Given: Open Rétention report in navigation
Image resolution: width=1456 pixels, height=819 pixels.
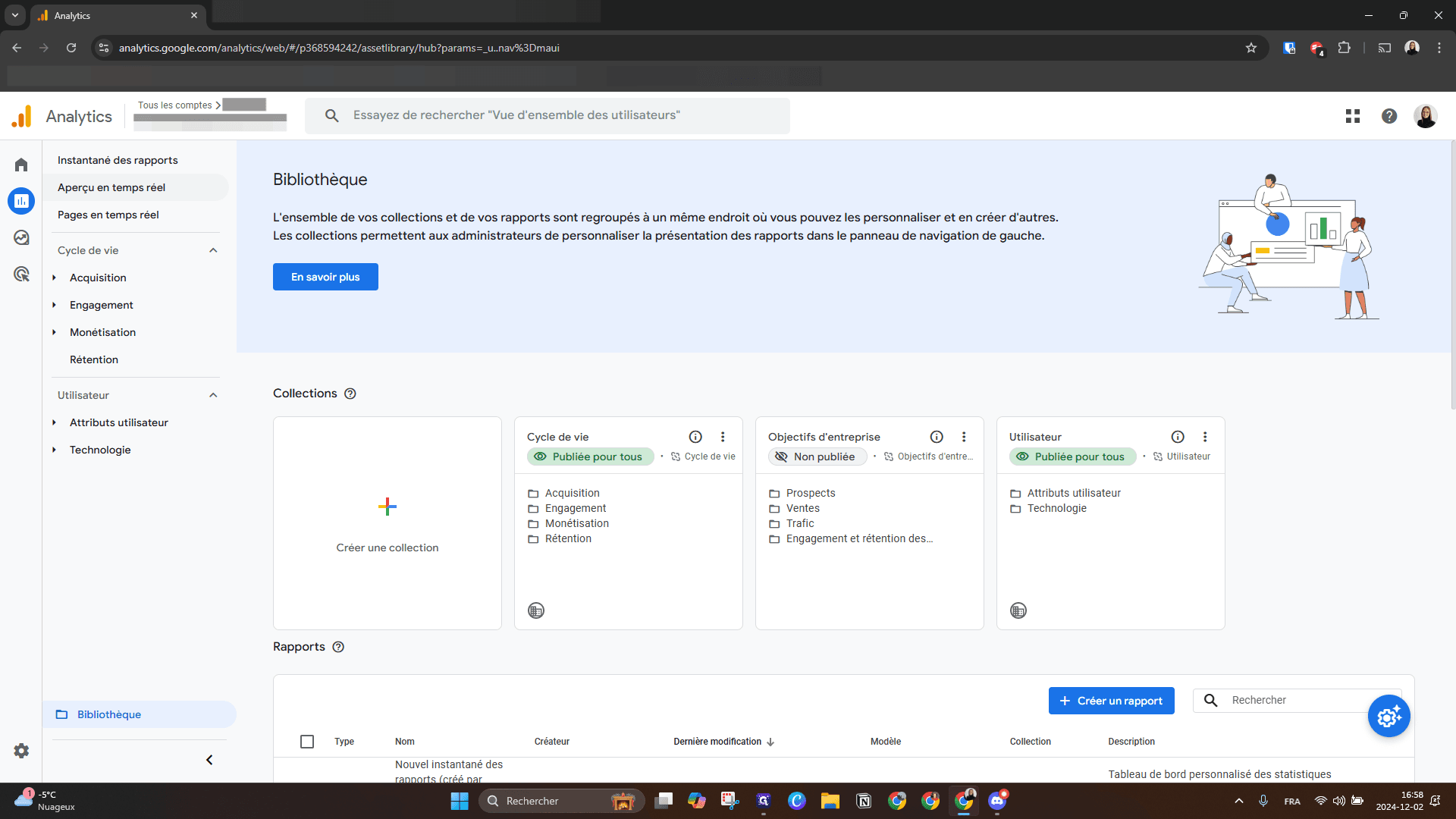Looking at the screenshot, I should pyautogui.click(x=94, y=359).
